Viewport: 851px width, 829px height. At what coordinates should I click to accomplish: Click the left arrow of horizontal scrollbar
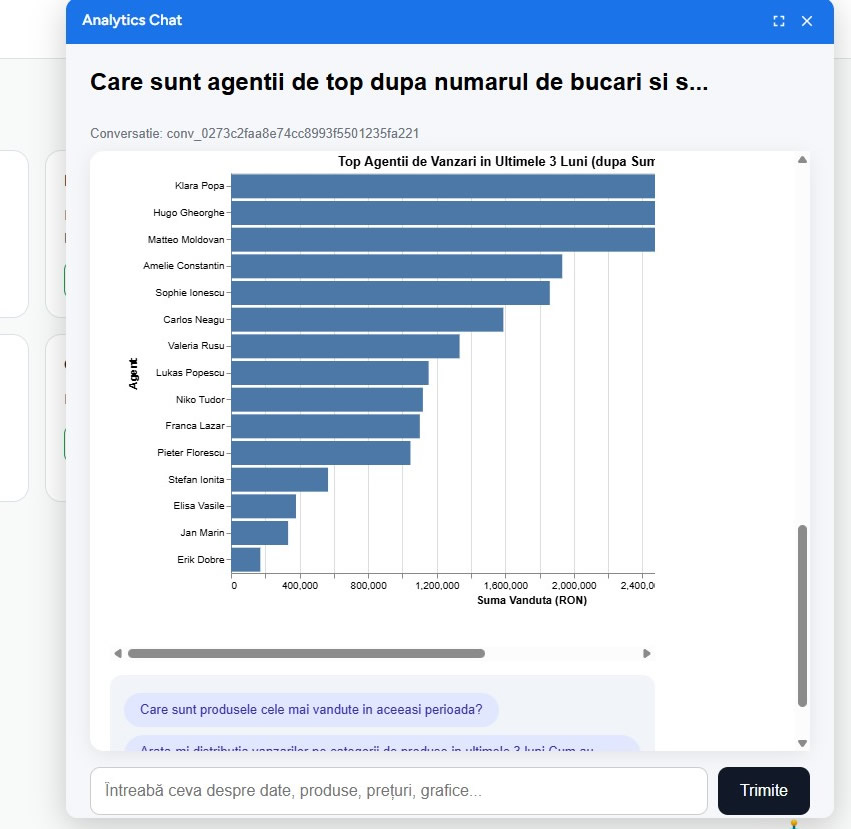coord(118,653)
